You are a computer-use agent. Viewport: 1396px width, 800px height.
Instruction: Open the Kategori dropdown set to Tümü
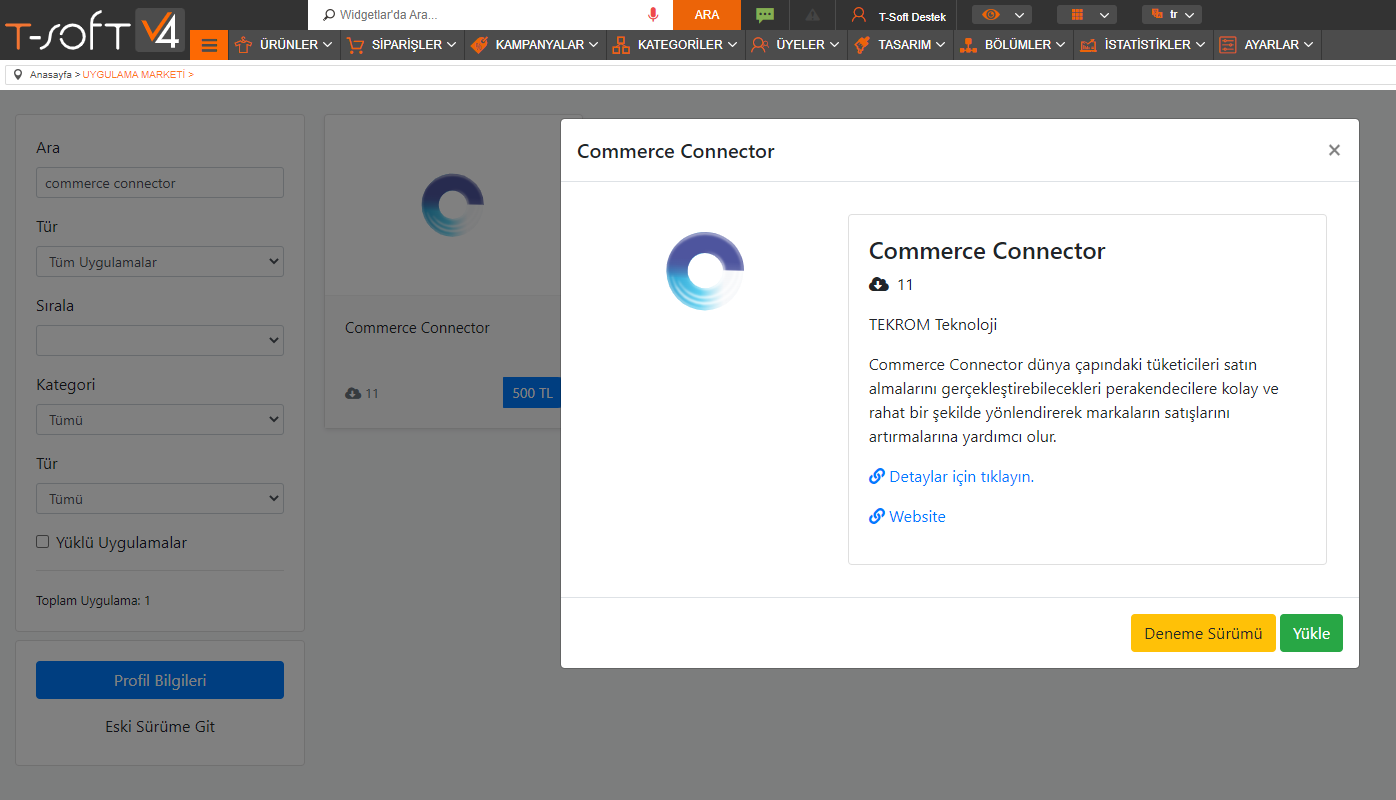point(160,420)
